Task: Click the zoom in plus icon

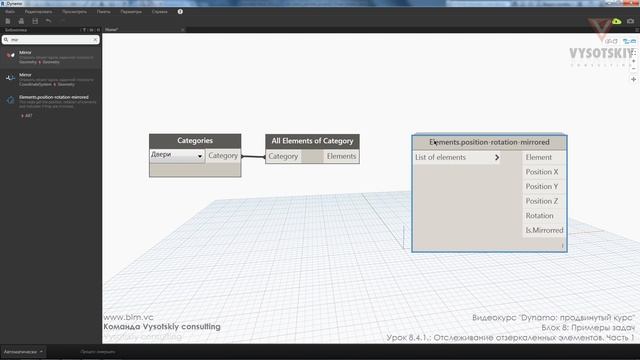Action: (633, 61)
